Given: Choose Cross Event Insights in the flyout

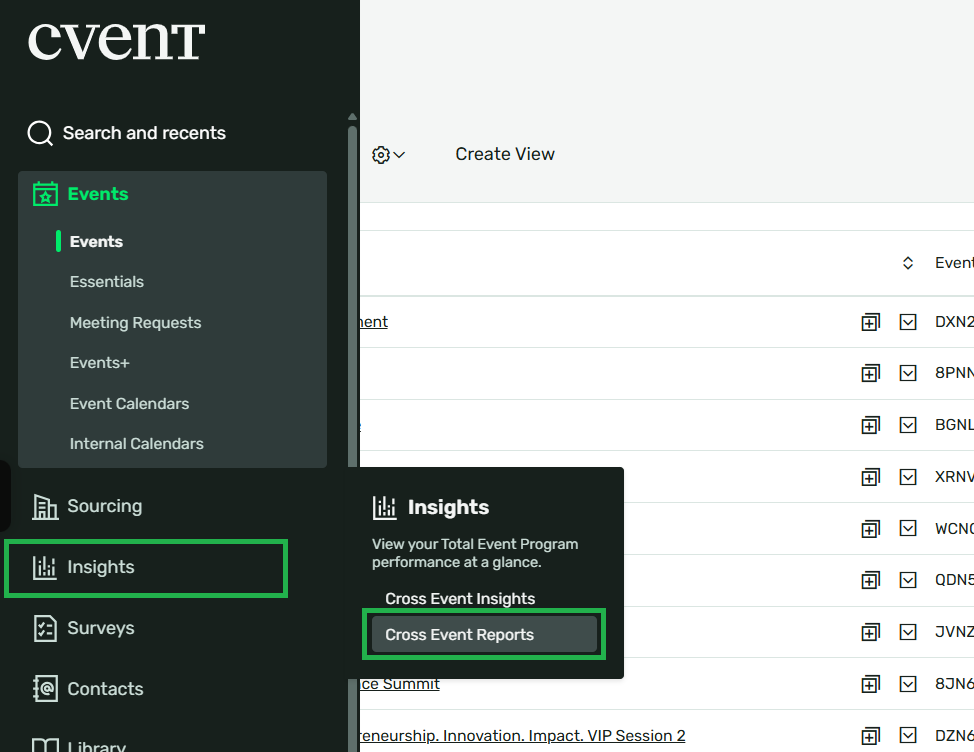Looking at the screenshot, I should coord(460,599).
